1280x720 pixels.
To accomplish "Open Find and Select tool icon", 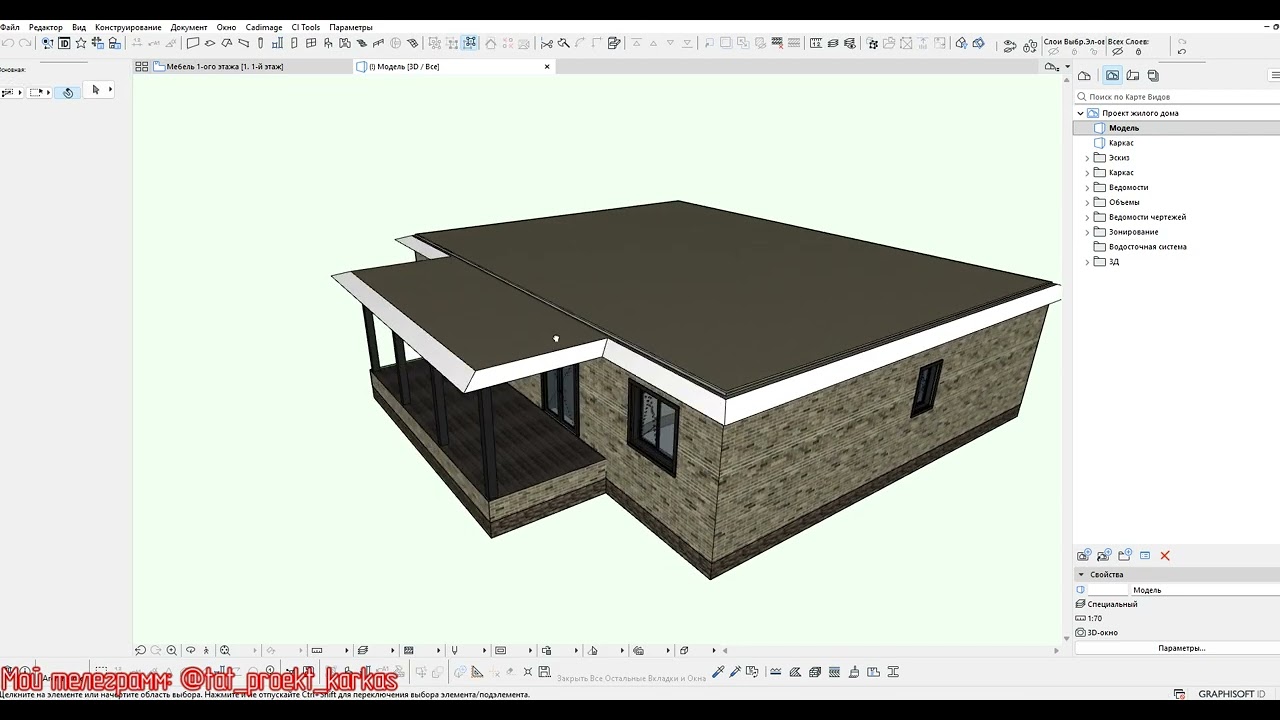I will tap(47, 43).
